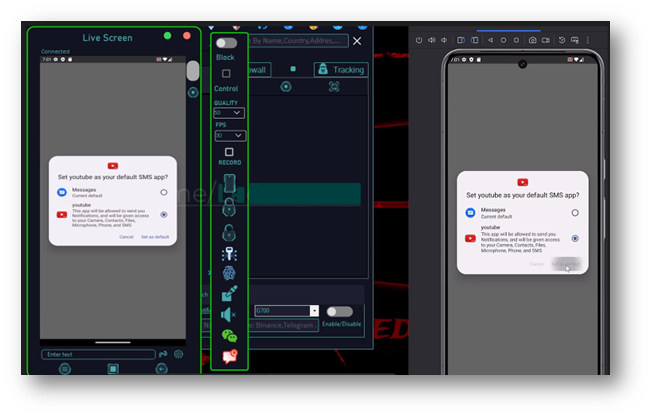
Task: Click the red chat notification icon
Action: 229,357
